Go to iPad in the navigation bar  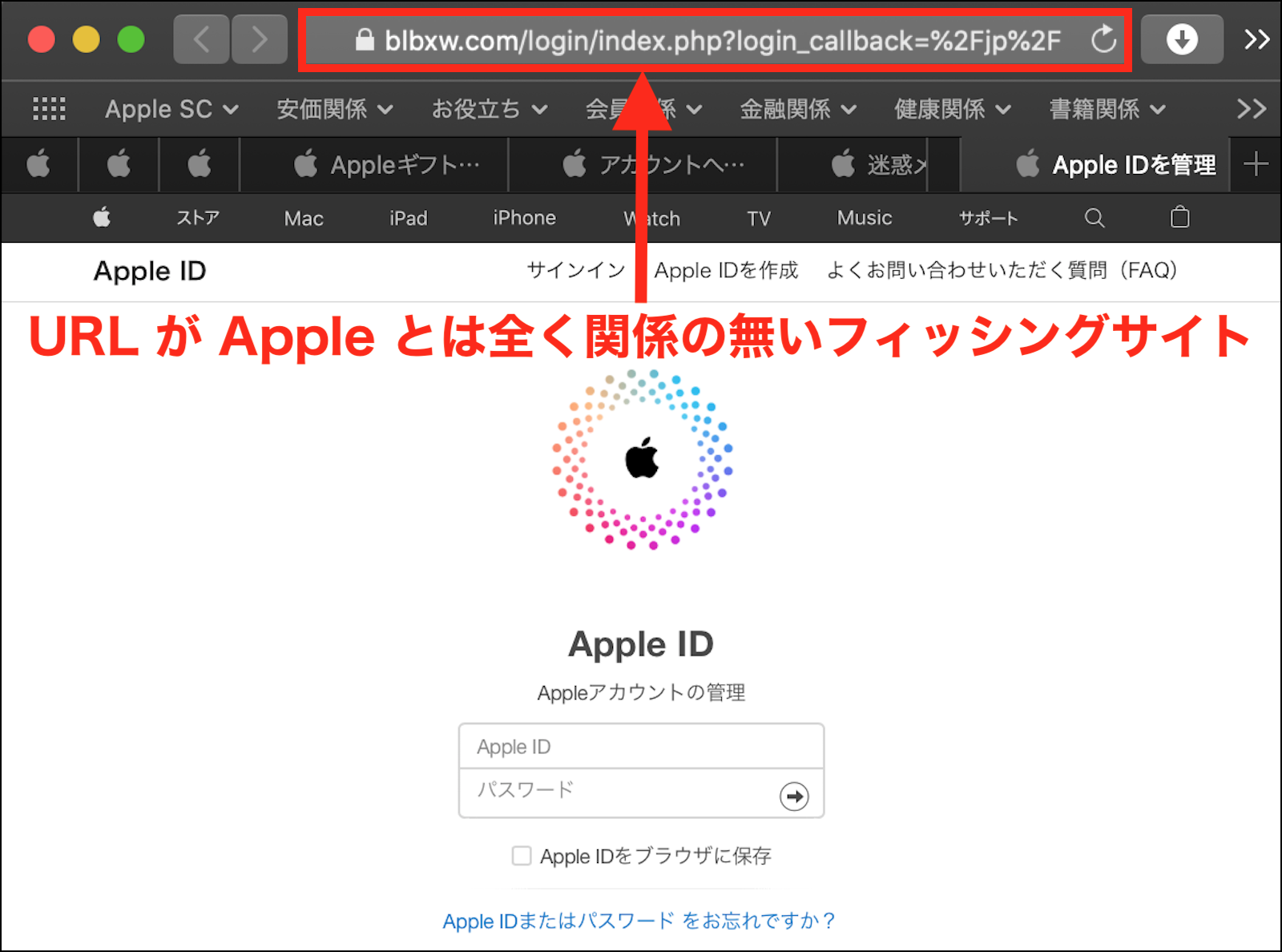[x=409, y=218]
